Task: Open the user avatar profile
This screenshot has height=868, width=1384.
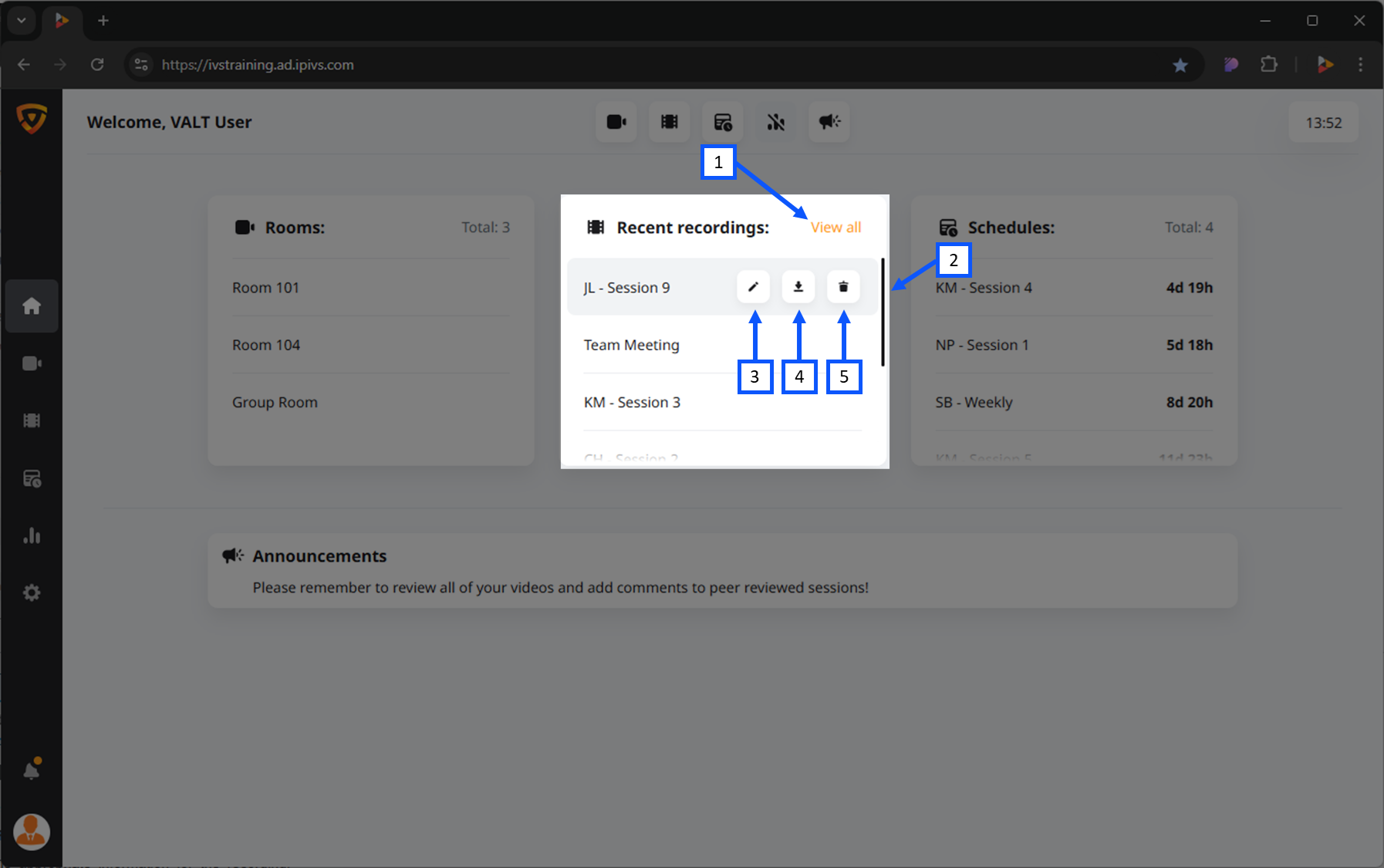Action: coord(32,832)
